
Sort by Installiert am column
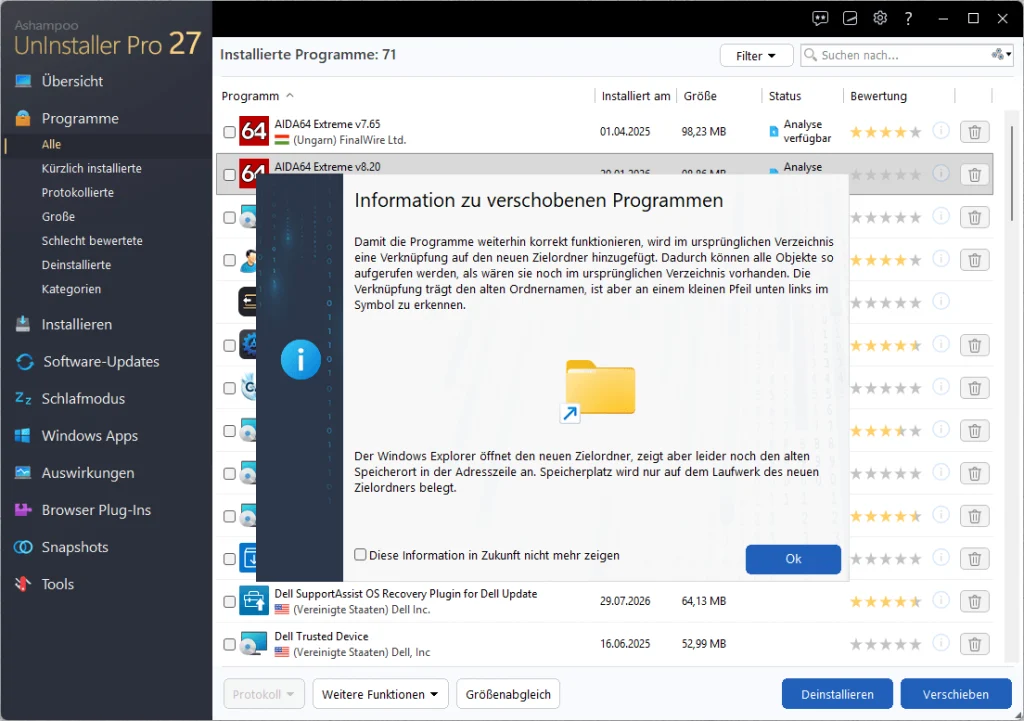(x=635, y=96)
